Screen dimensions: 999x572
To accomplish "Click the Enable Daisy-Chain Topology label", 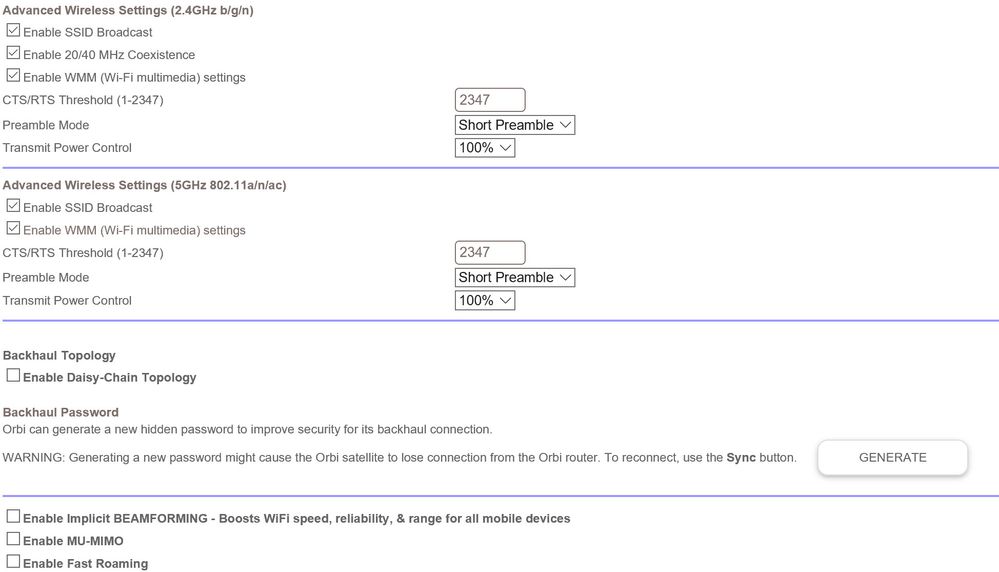I will [109, 378].
